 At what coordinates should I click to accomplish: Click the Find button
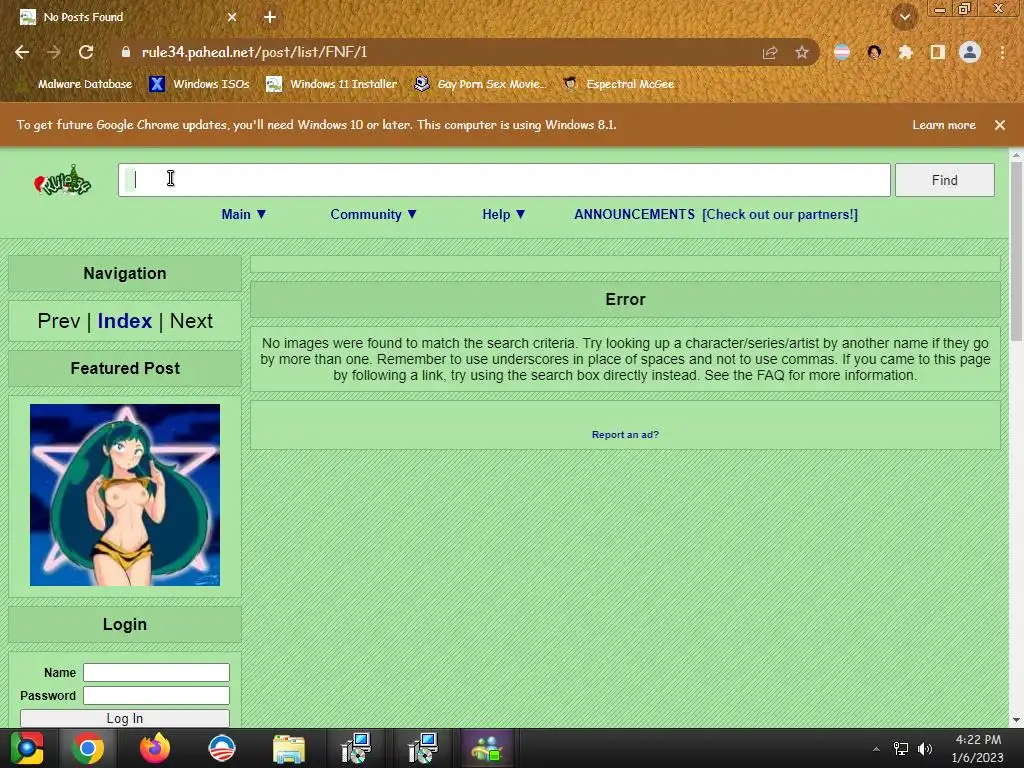click(944, 180)
